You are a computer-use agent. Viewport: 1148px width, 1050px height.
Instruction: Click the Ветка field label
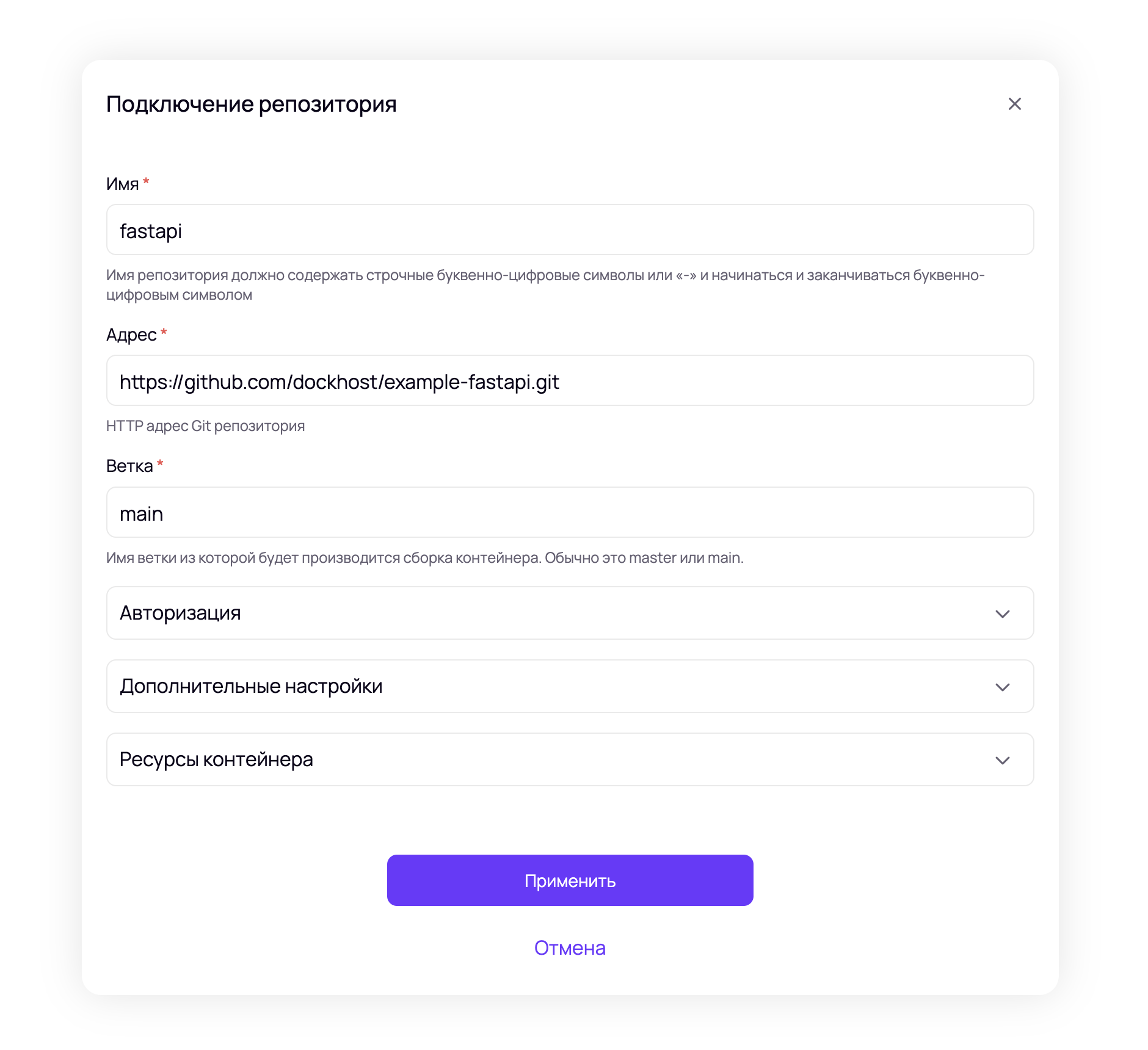click(x=129, y=466)
